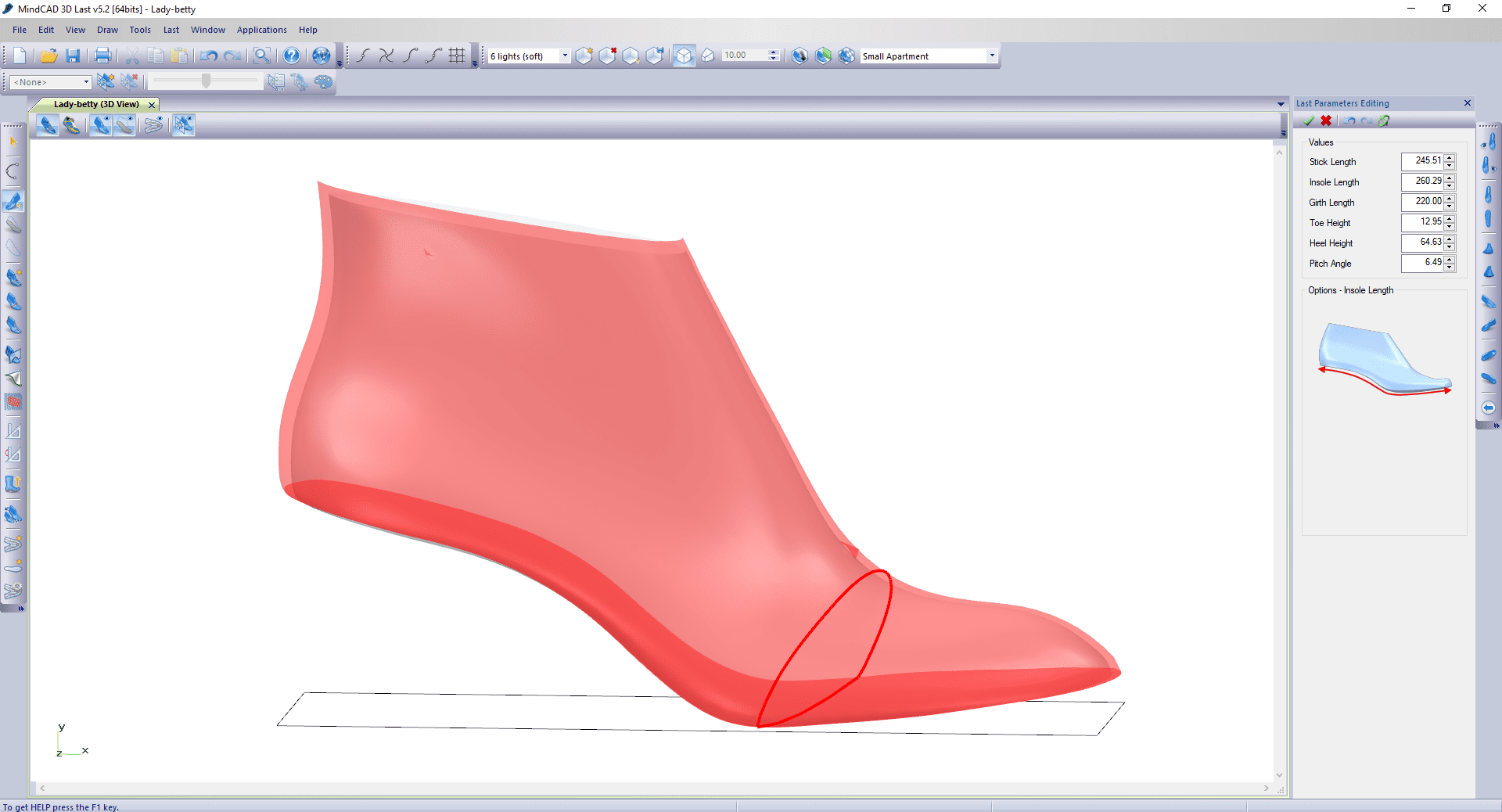Open the 6 lights (soft) dropdown
The height and width of the screenshot is (812, 1502).
(x=564, y=56)
